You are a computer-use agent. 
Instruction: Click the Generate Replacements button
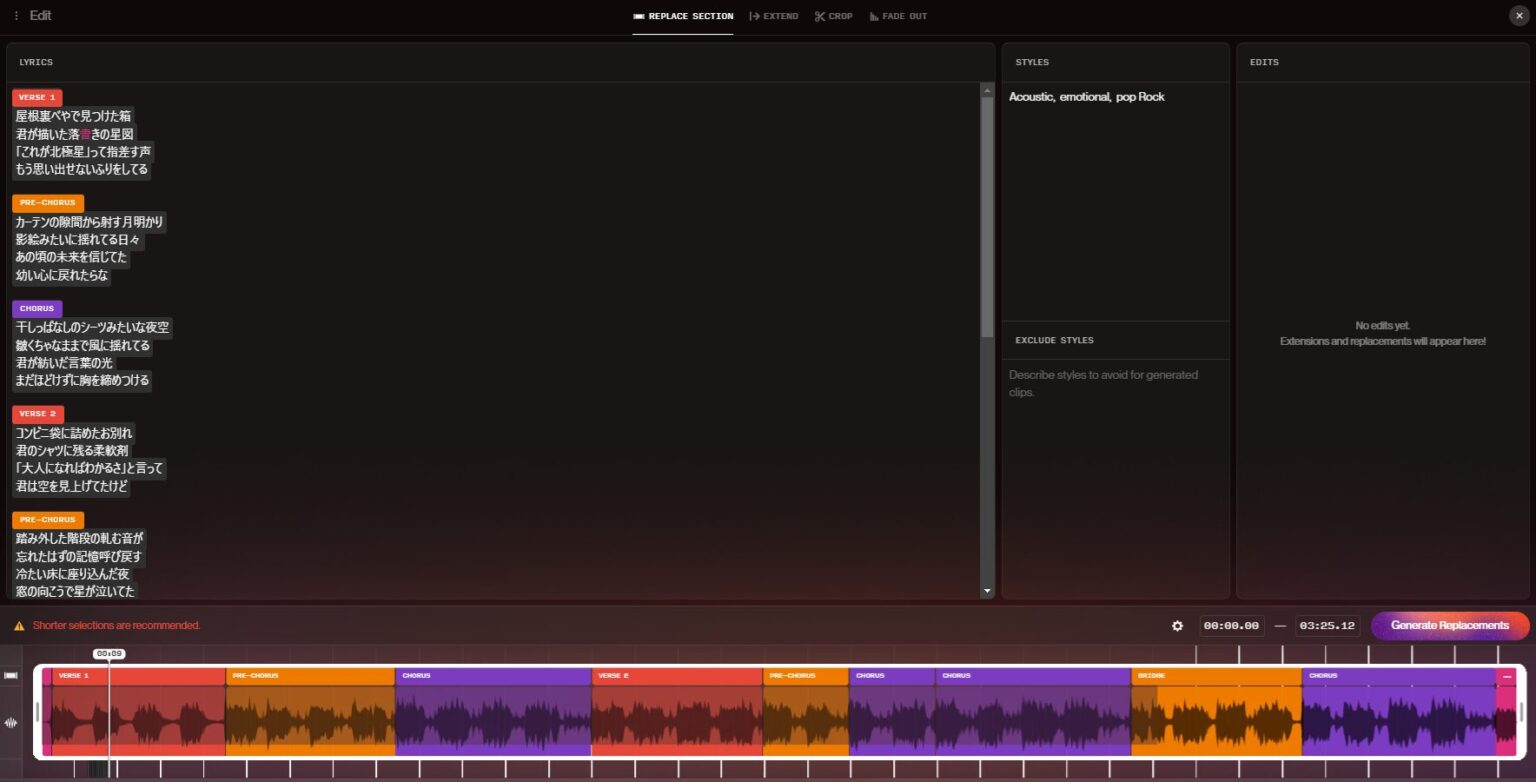point(1449,626)
